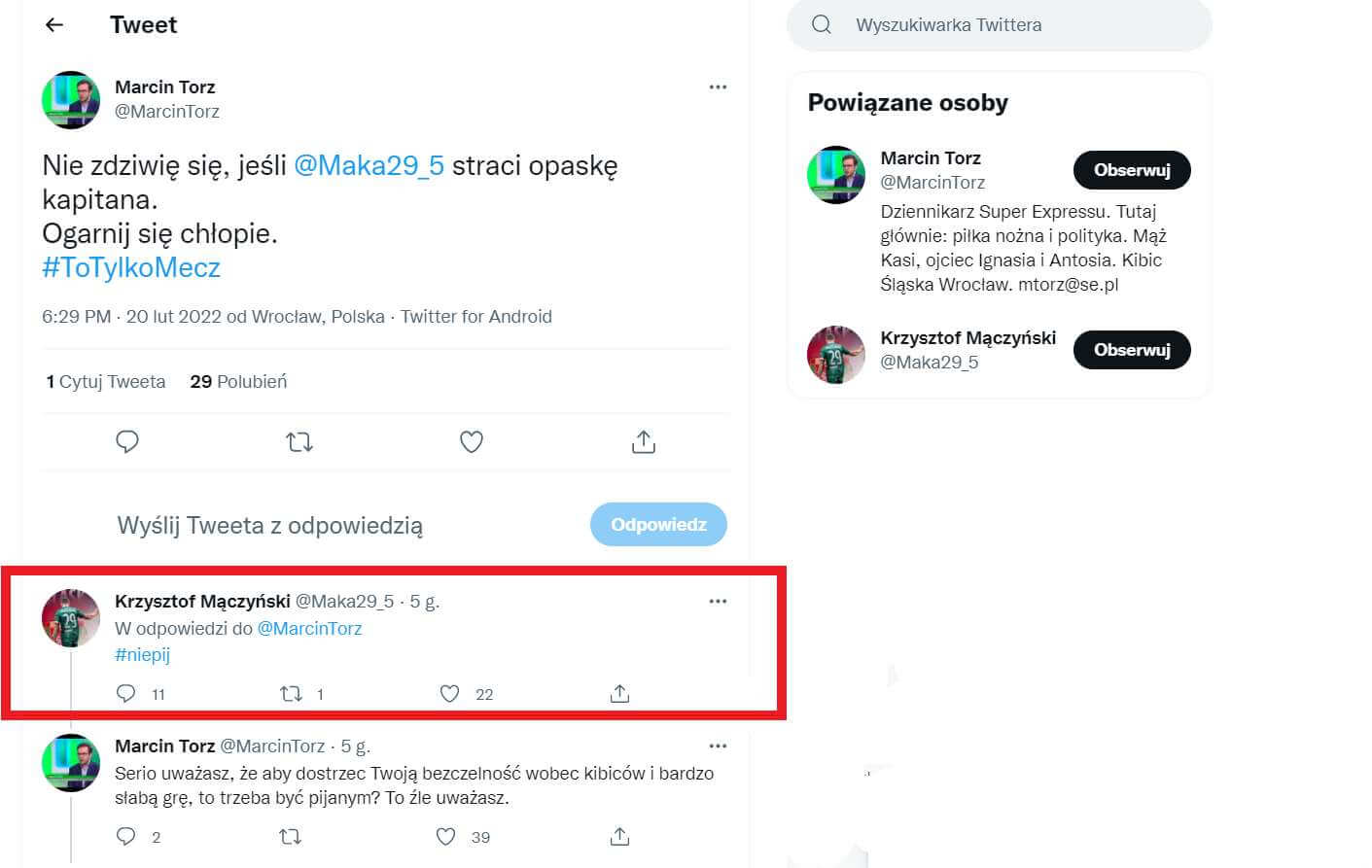Click the back arrow to leave the Tweet view
Image resolution: width=1372 pixels, height=868 pixels.
(53, 24)
